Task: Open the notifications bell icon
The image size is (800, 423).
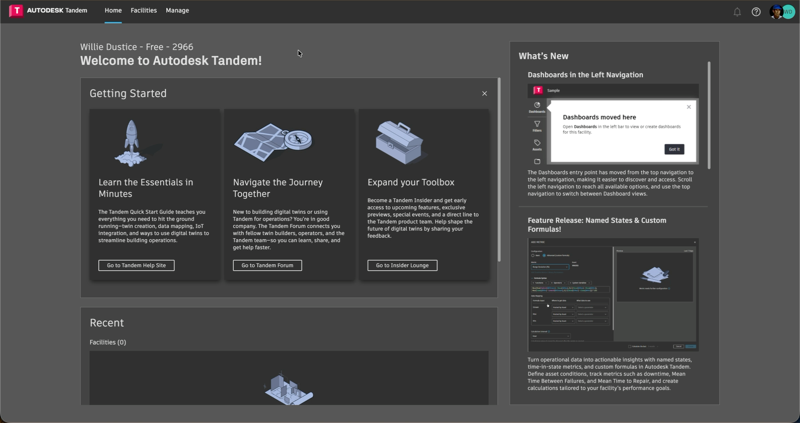Action: click(x=737, y=12)
